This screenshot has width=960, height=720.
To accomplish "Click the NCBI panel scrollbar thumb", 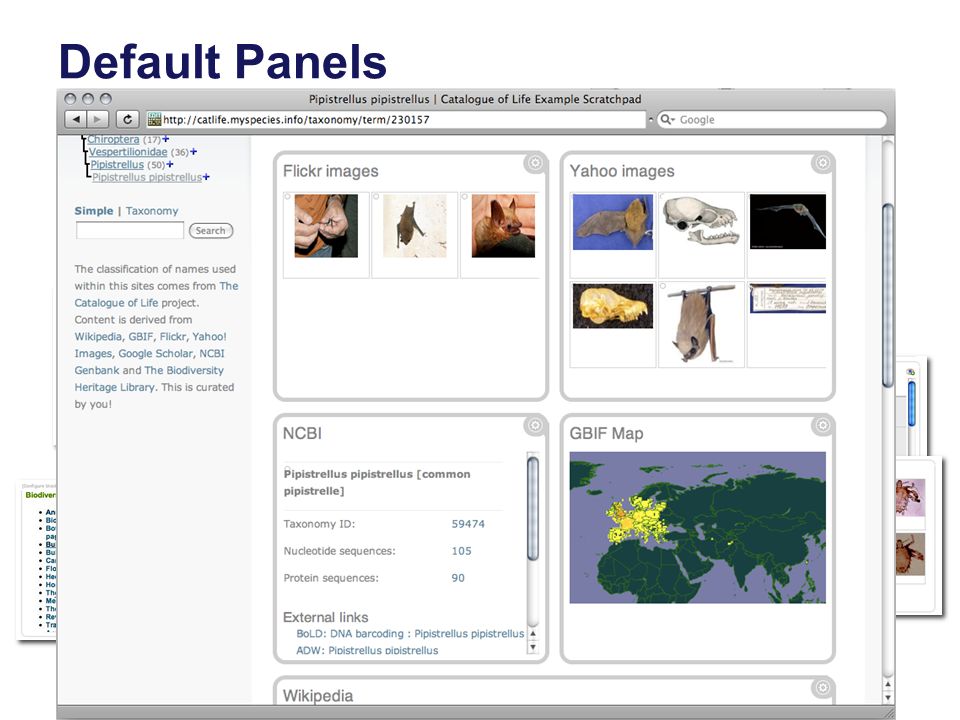I will 533,508.
